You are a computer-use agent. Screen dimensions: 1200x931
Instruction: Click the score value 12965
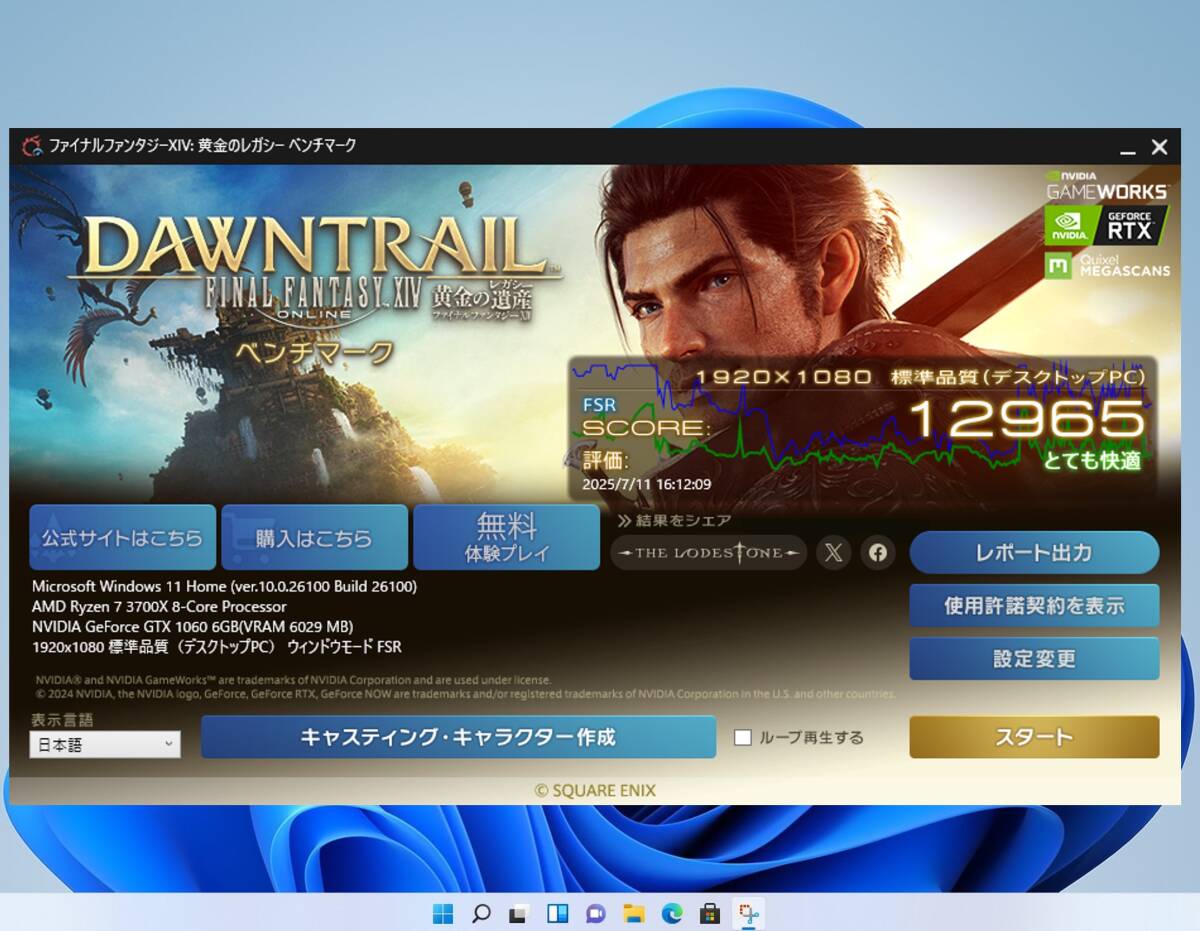pyautogui.click(x=1025, y=420)
